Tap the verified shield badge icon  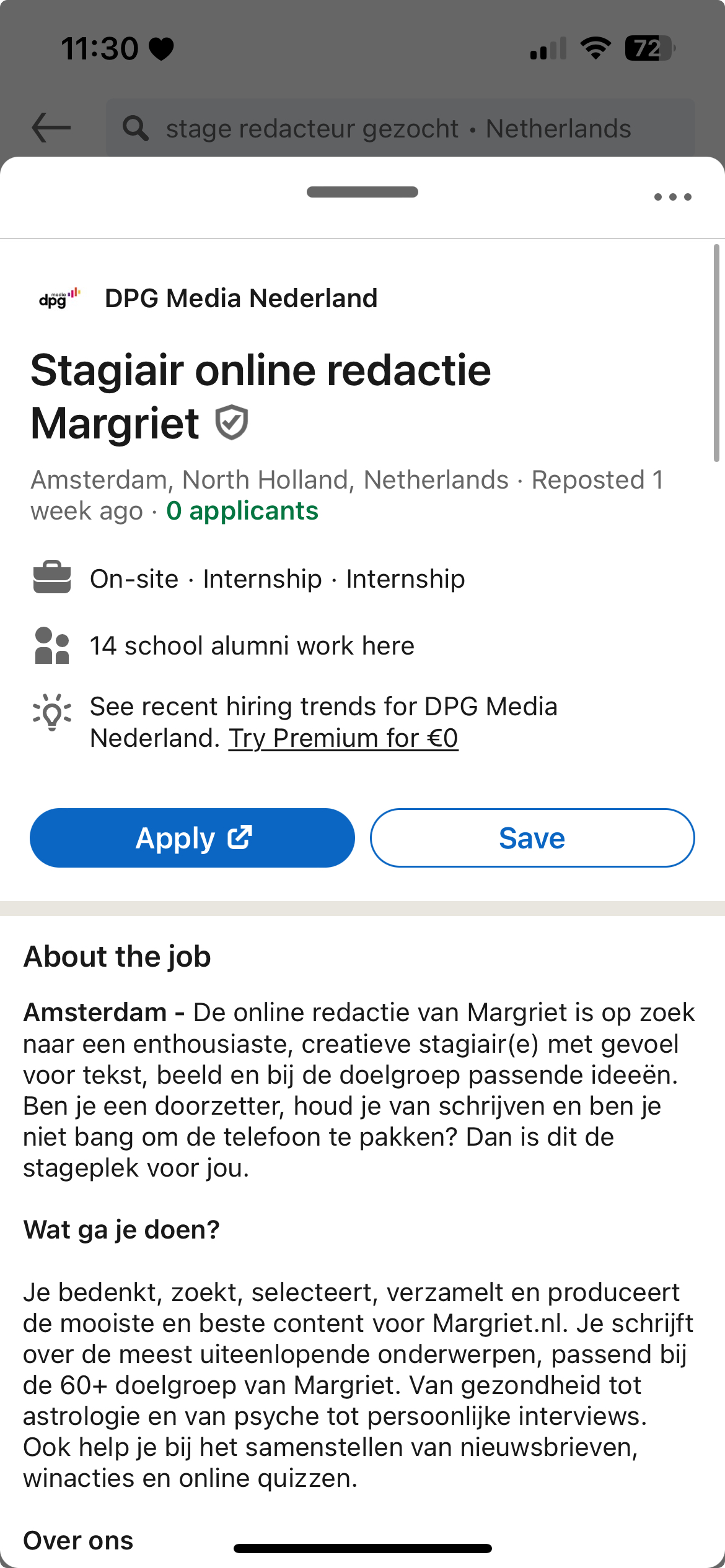point(232,423)
